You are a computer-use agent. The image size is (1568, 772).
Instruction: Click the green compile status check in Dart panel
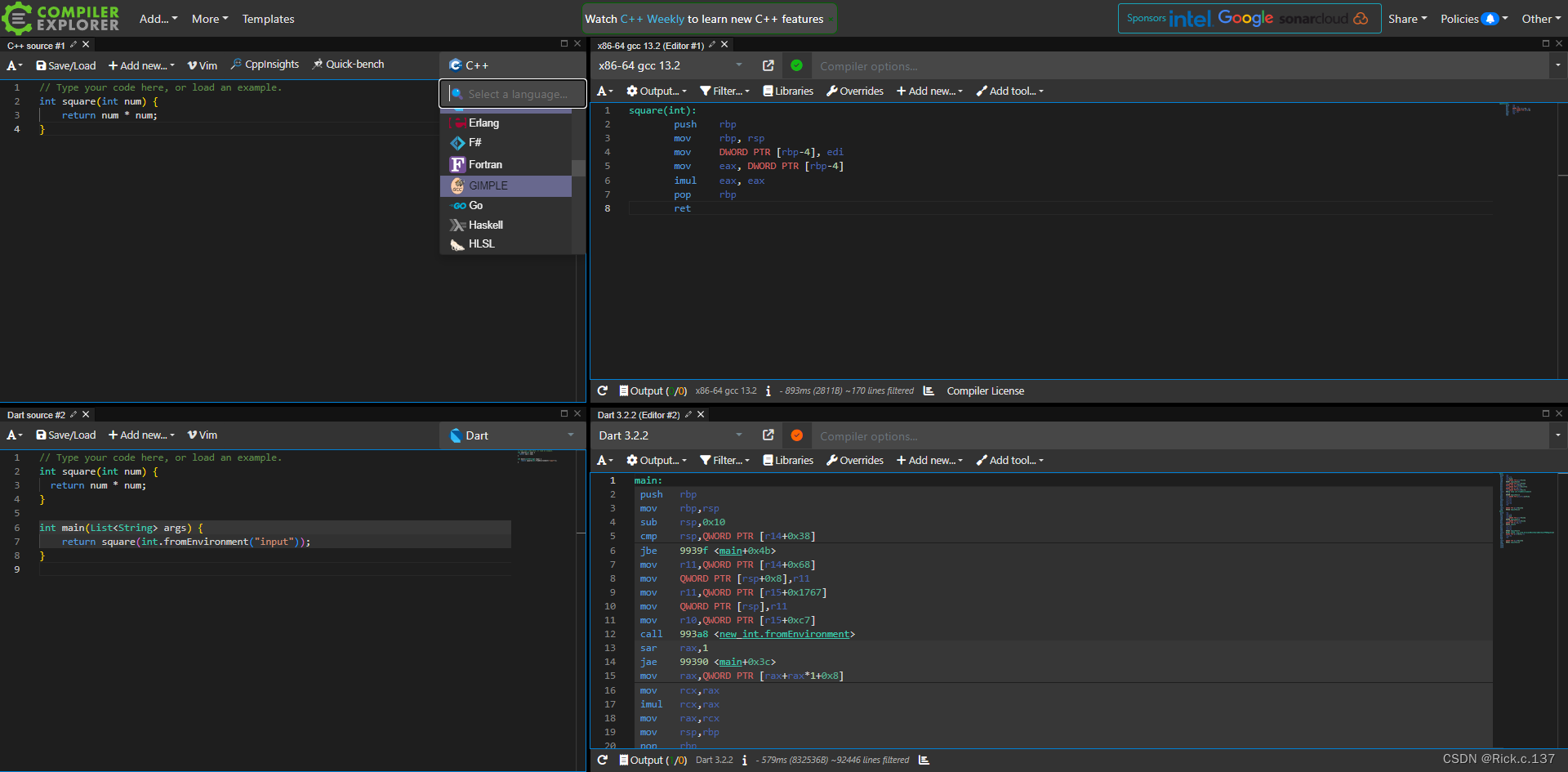point(797,435)
